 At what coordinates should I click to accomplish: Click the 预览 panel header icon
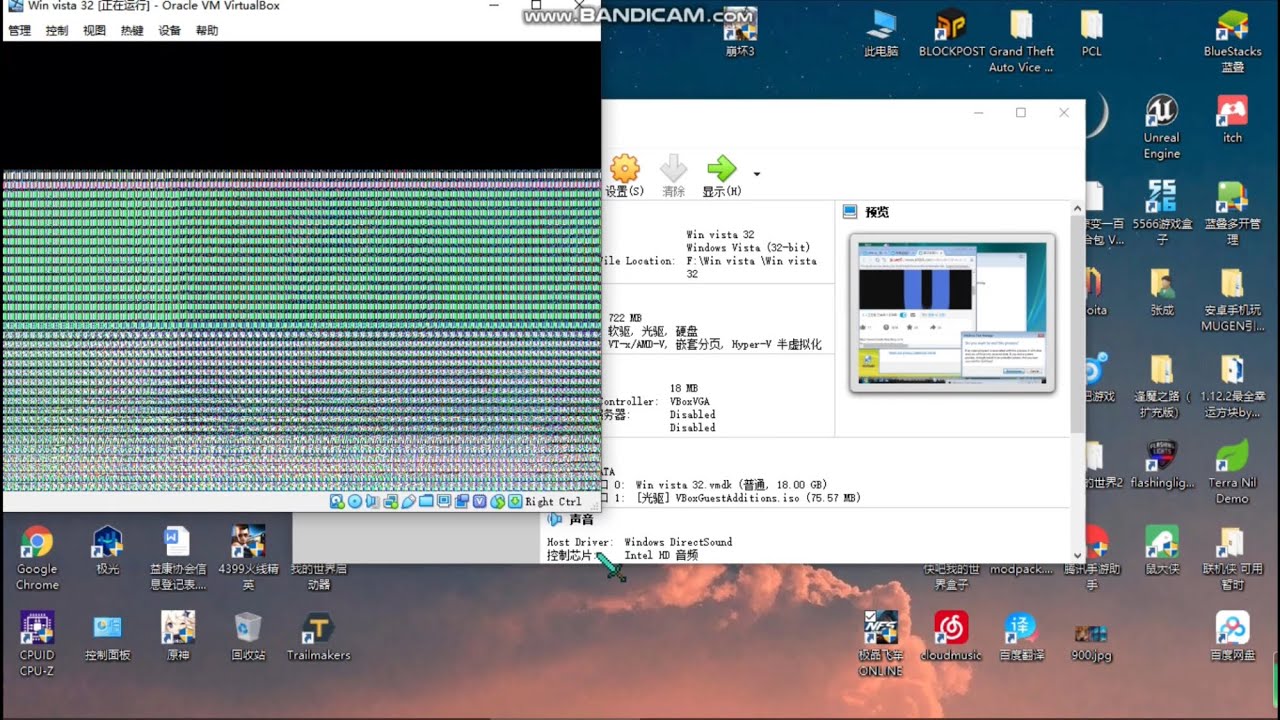point(850,212)
